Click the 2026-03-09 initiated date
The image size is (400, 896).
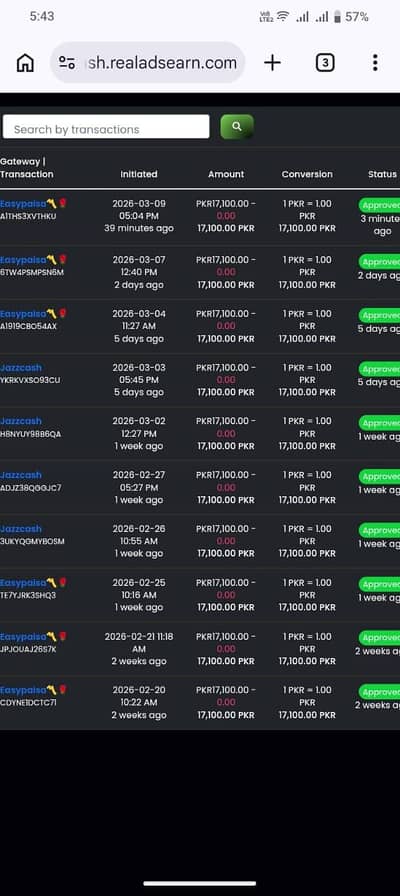tap(139, 203)
